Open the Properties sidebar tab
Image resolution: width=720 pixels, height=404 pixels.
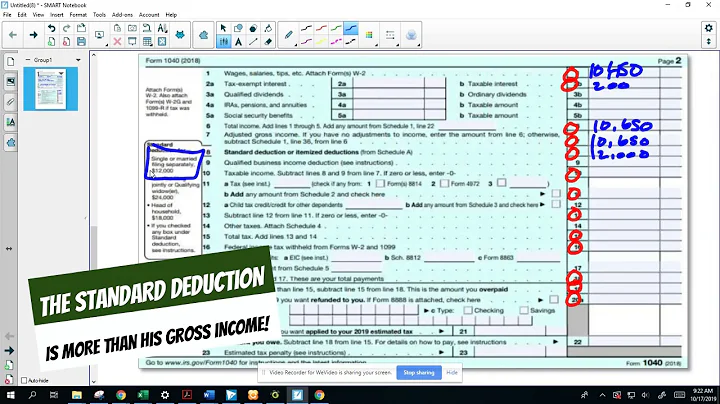coord(11,122)
